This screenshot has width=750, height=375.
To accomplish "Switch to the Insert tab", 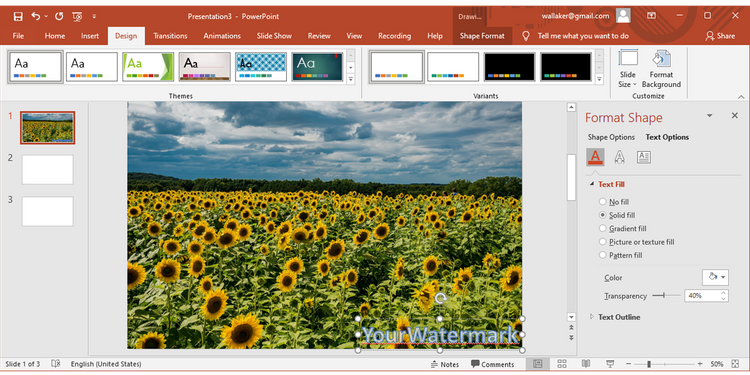I will click(x=90, y=36).
